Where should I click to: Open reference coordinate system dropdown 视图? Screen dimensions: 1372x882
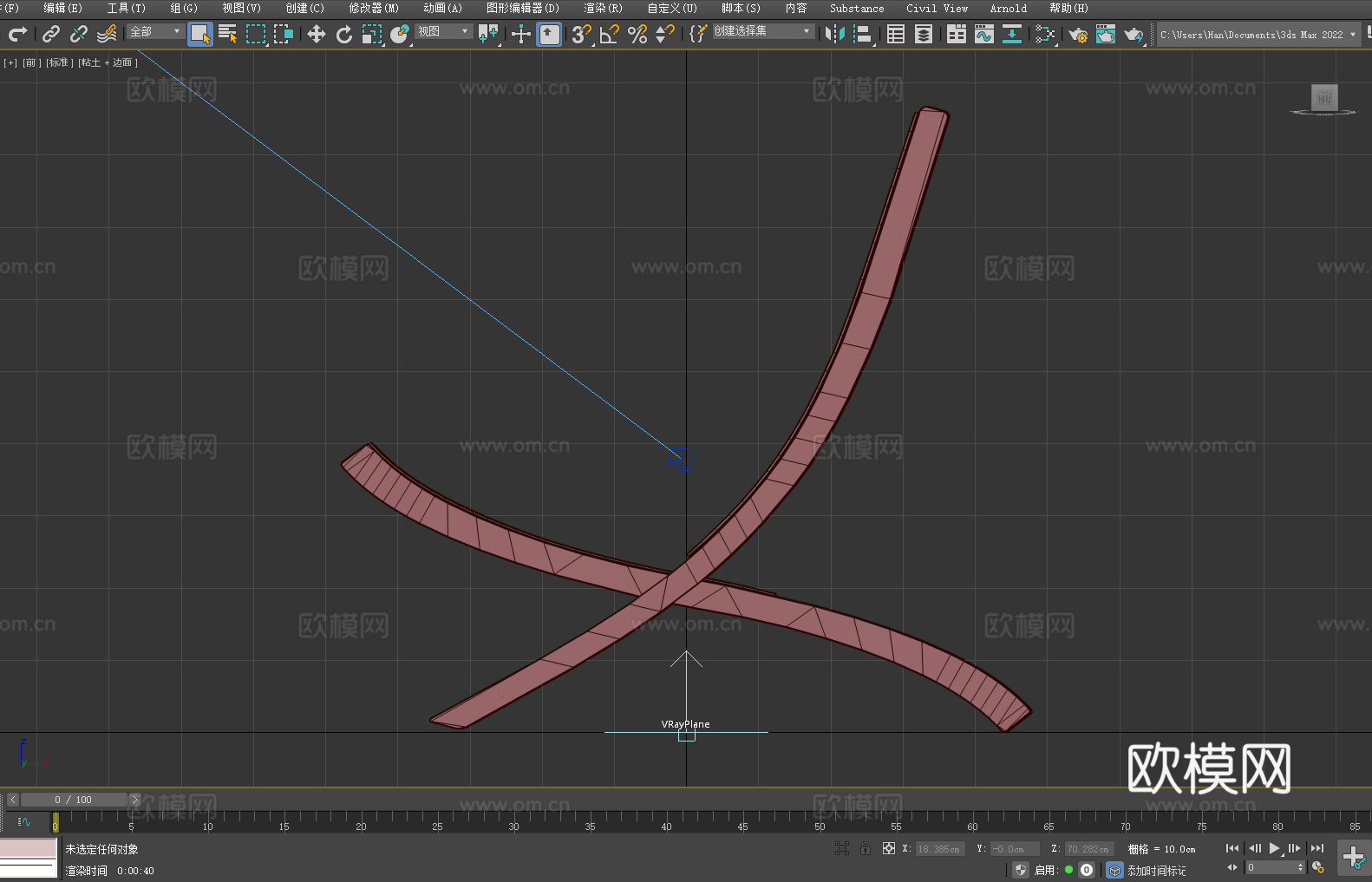point(443,31)
